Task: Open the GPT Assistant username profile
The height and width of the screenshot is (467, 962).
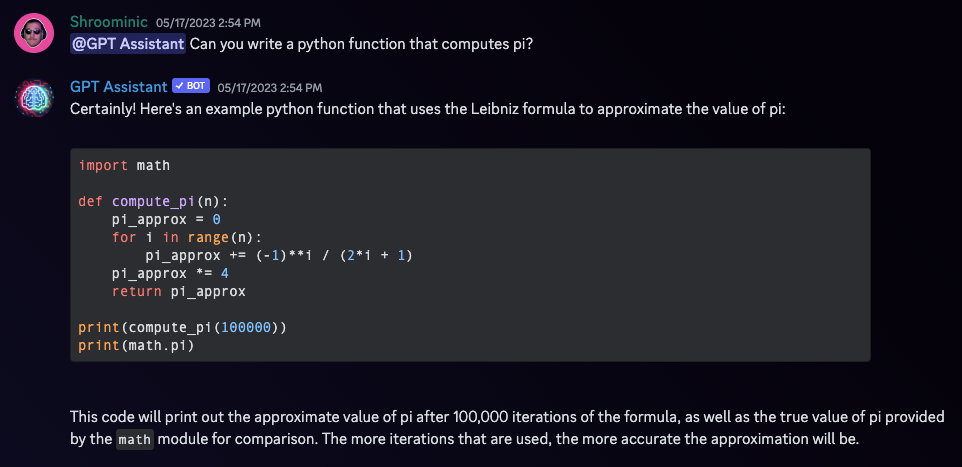Action: coord(118,87)
